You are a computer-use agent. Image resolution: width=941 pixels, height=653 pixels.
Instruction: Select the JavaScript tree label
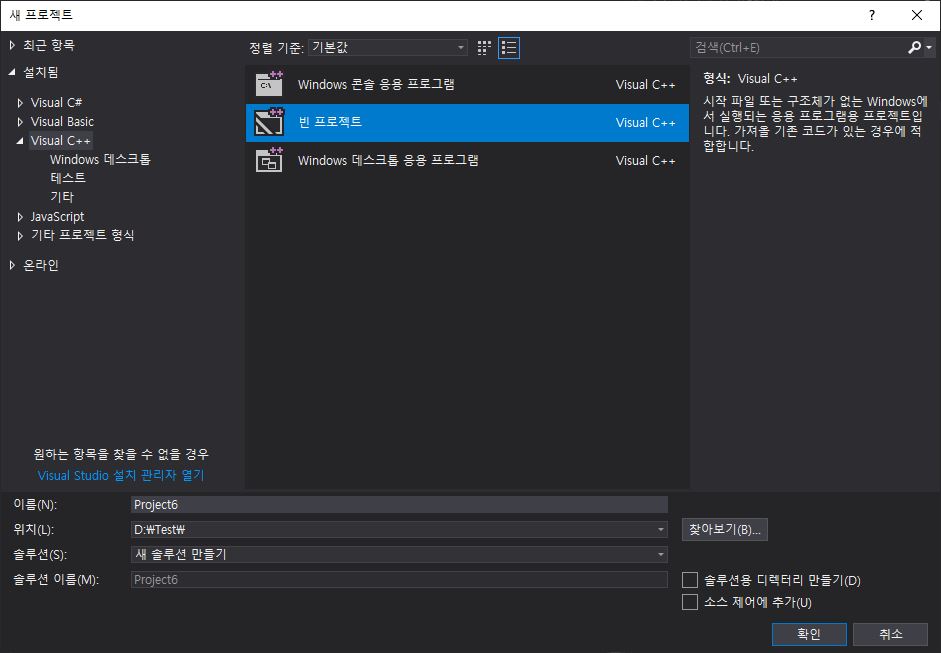(x=58, y=216)
